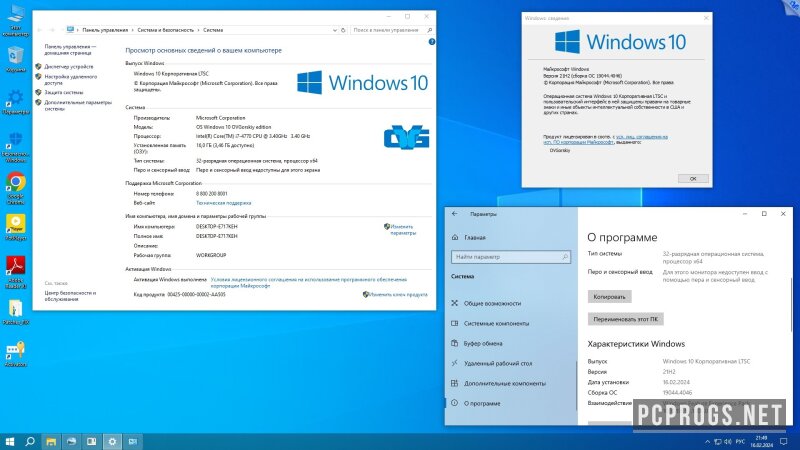800x450 pixels.
Task: Click the 19044.4046 build value in settings
Action: click(x=677, y=392)
